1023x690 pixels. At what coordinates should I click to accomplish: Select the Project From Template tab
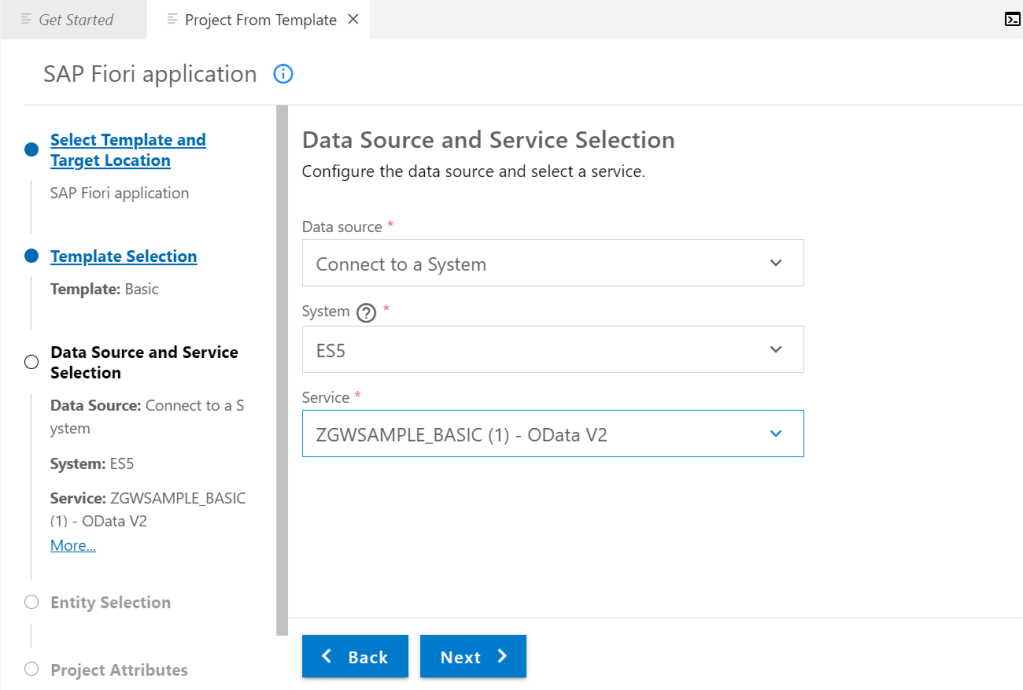260,20
